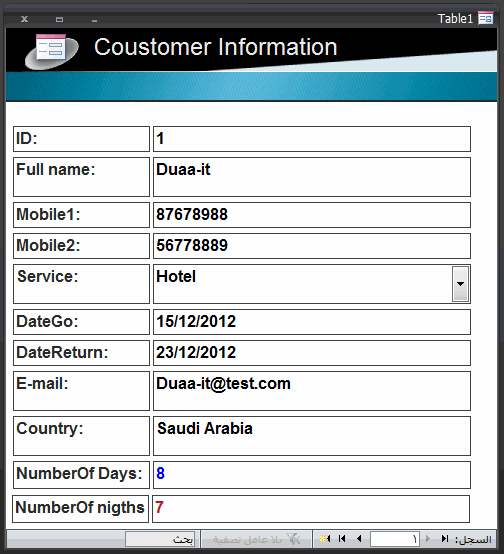
Task: Click the record number box
Action: [x=394, y=539]
